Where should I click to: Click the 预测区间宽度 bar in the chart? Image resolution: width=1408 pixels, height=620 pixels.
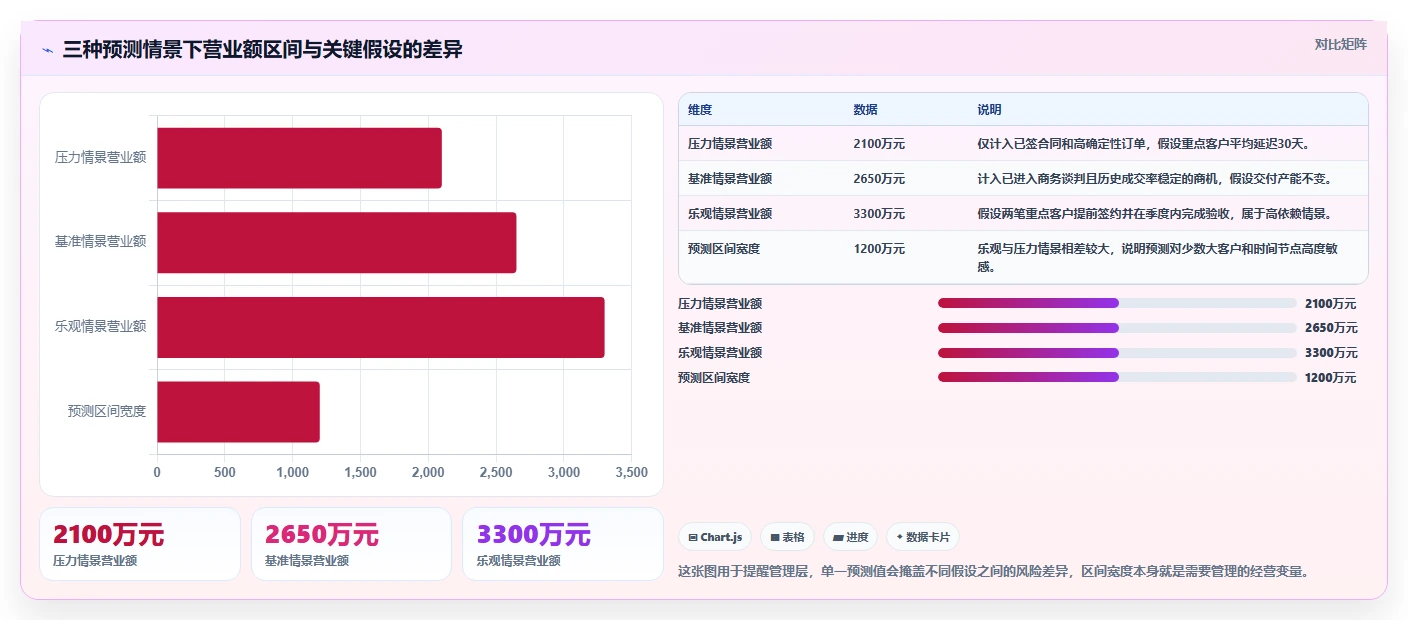point(238,412)
